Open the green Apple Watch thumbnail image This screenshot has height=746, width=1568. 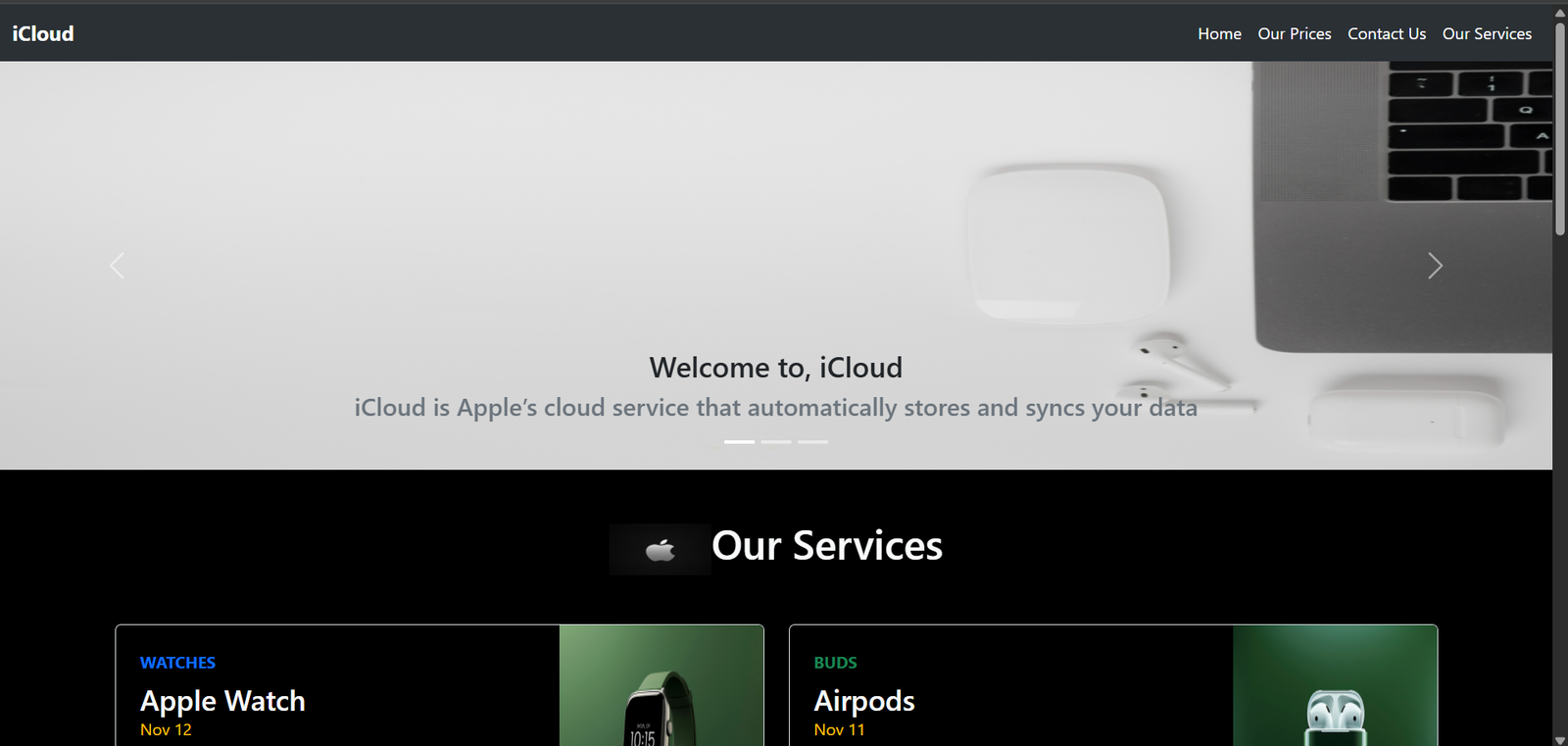[x=661, y=686]
